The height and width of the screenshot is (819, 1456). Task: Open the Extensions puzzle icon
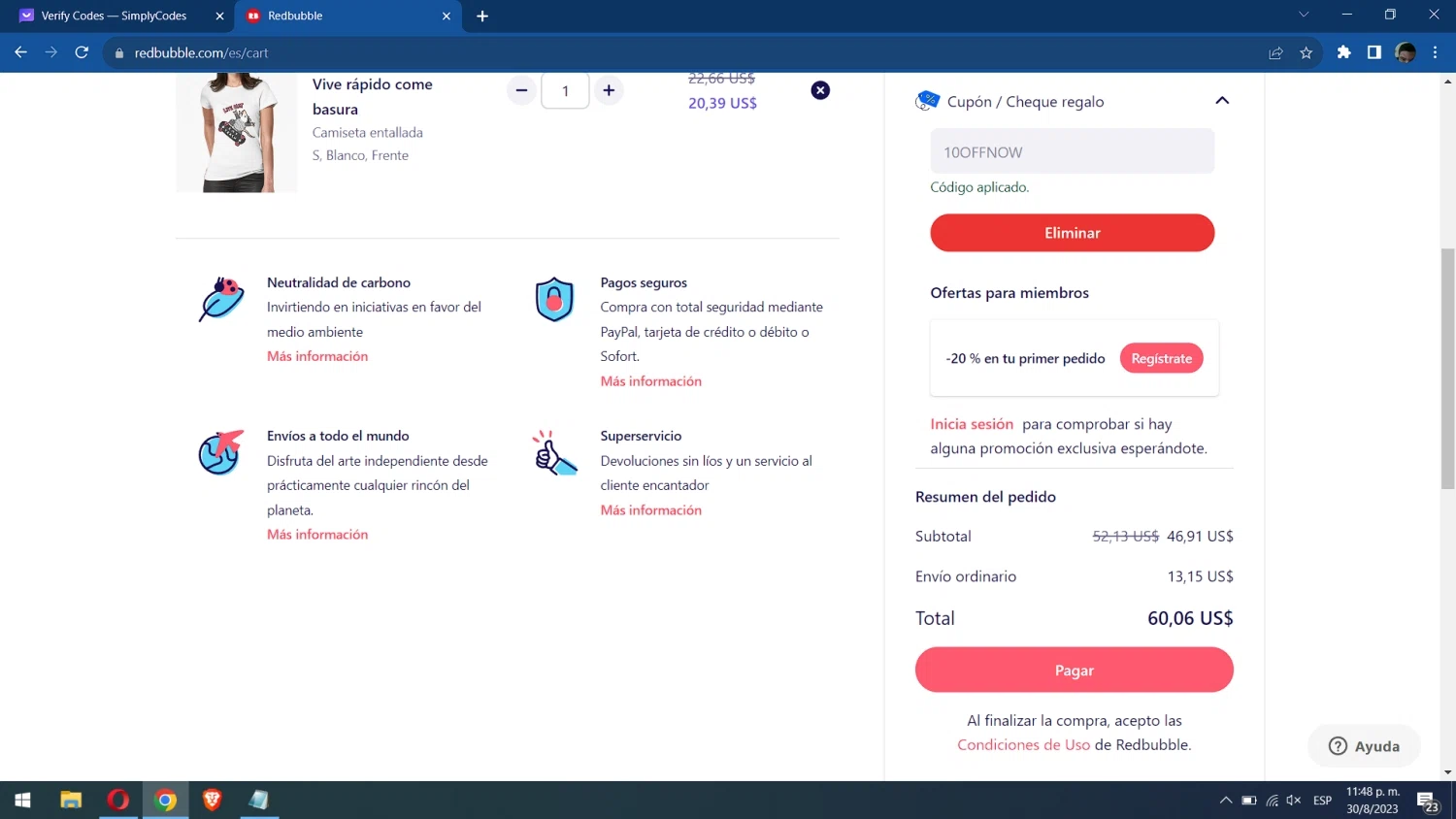tap(1343, 52)
